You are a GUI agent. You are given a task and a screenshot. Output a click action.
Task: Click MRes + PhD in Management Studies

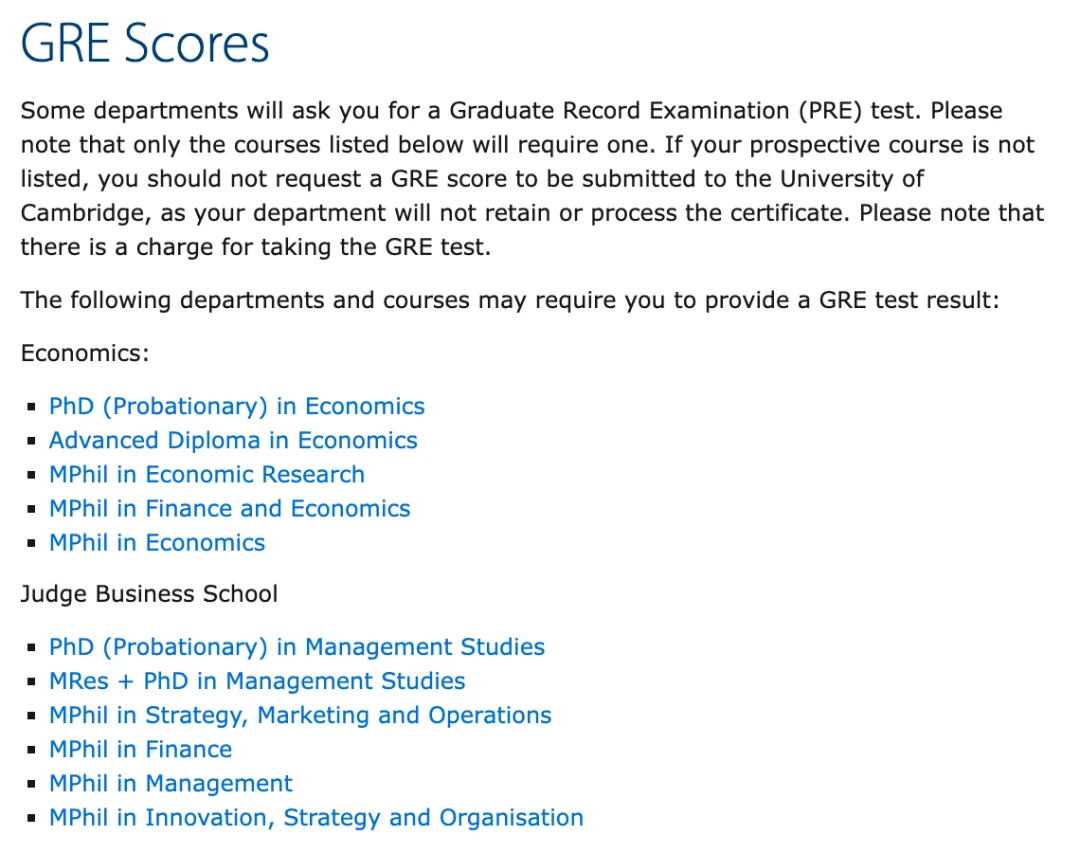[x=257, y=681]
